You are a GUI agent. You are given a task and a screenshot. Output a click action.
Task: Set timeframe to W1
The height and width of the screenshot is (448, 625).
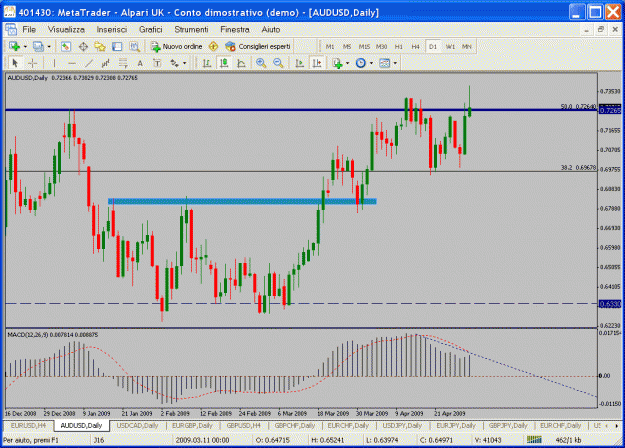click(x=450, y=47)
